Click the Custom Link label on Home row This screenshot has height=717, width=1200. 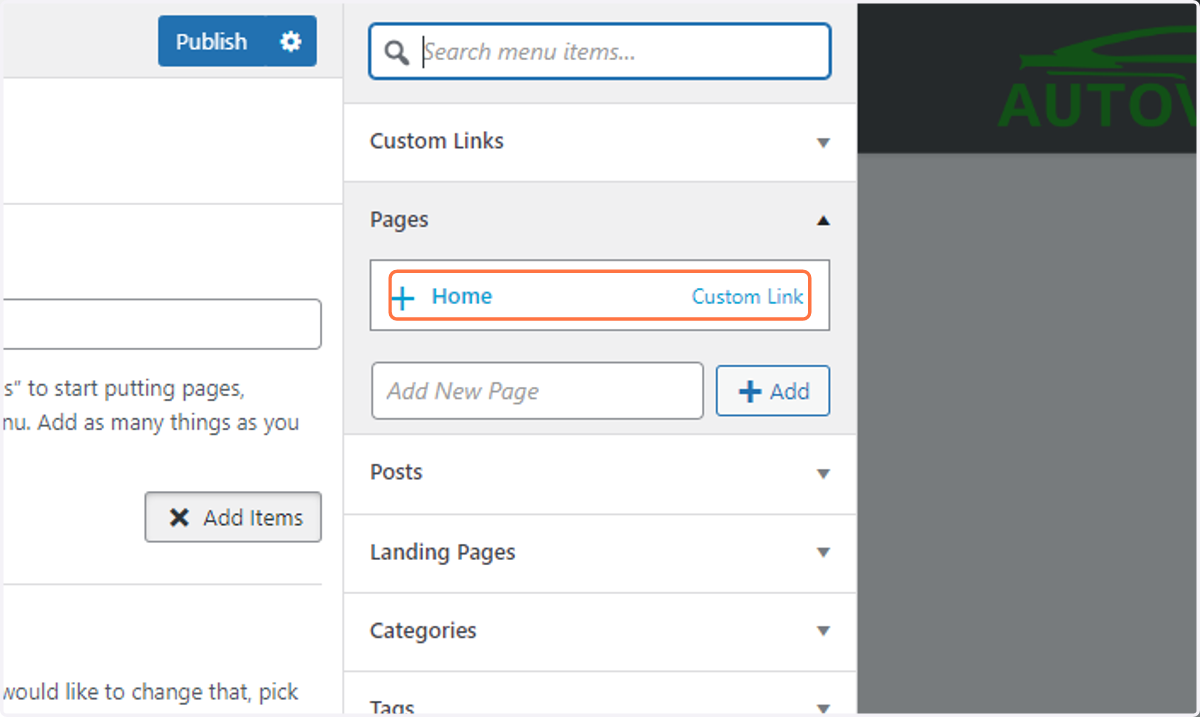748,297
